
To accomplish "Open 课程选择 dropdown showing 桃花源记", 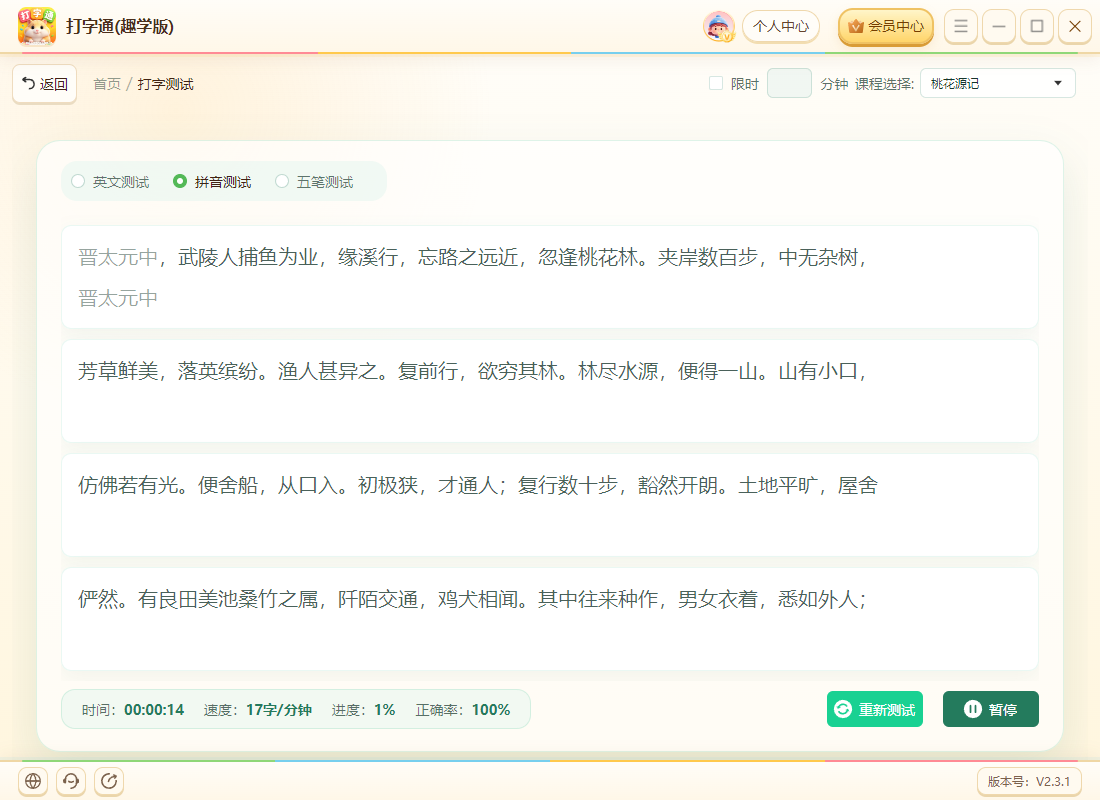I will pyautogui.click(x=998, y=84).
